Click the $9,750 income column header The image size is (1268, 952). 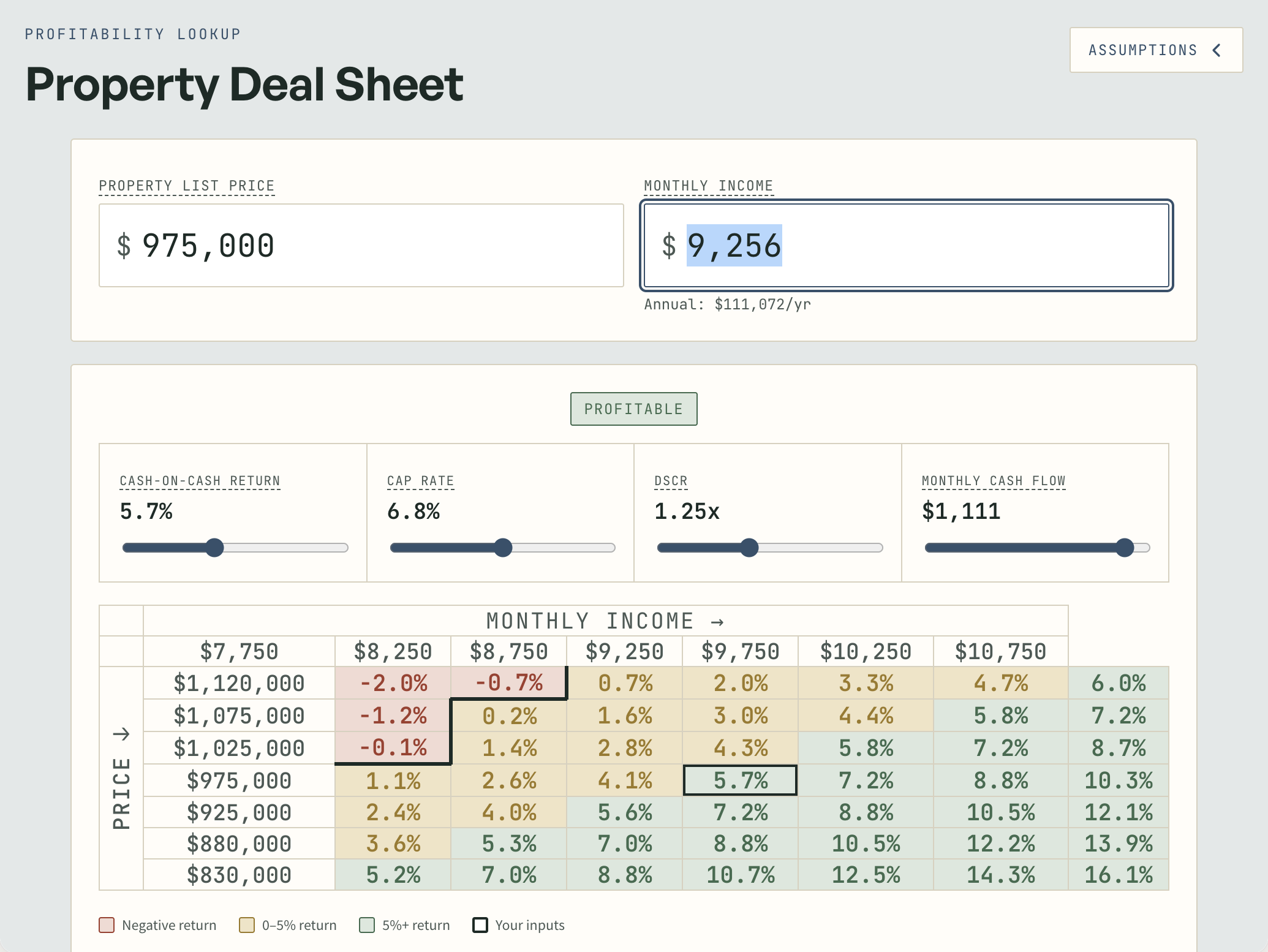pos(740,651)
